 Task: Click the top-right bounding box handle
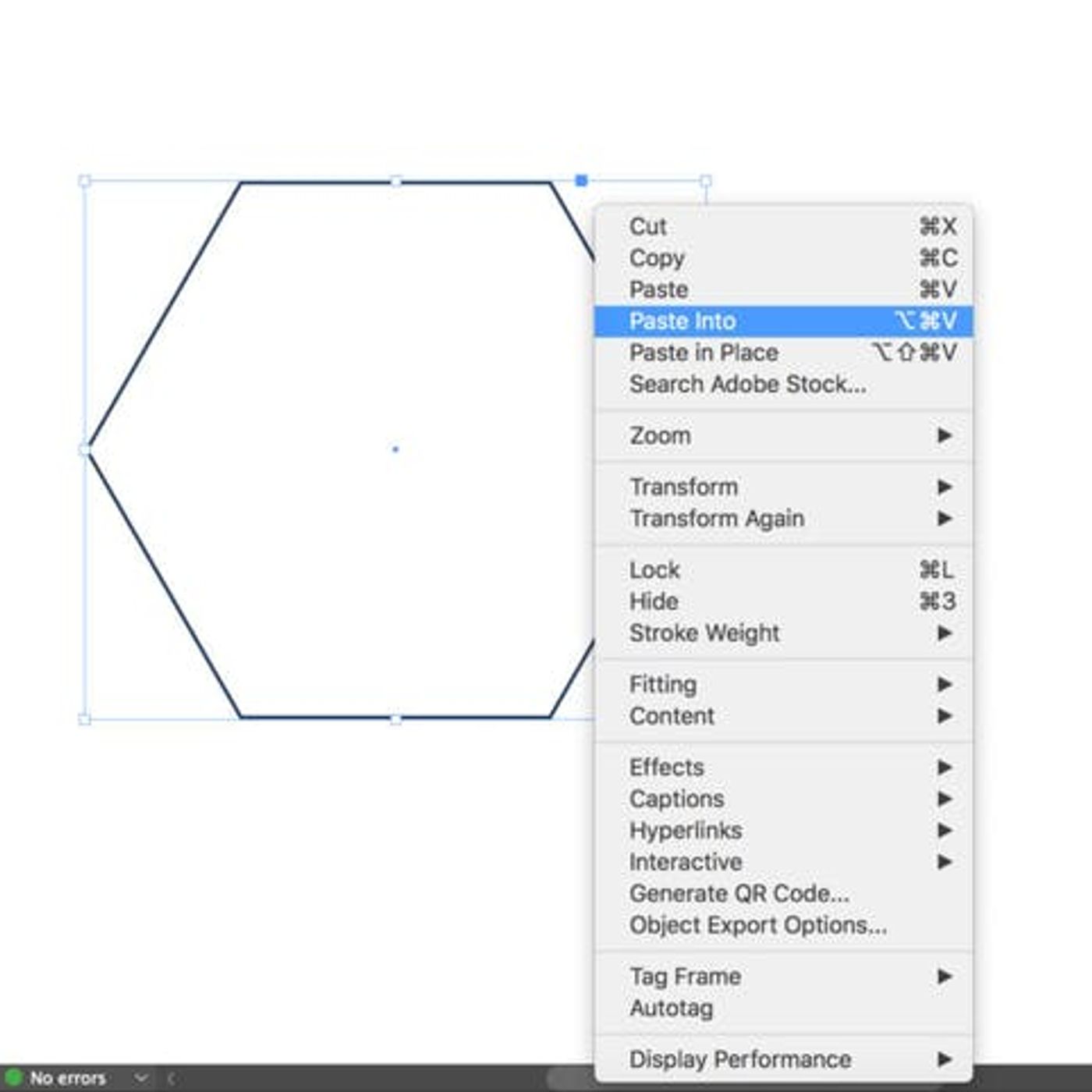coord(706,181)
